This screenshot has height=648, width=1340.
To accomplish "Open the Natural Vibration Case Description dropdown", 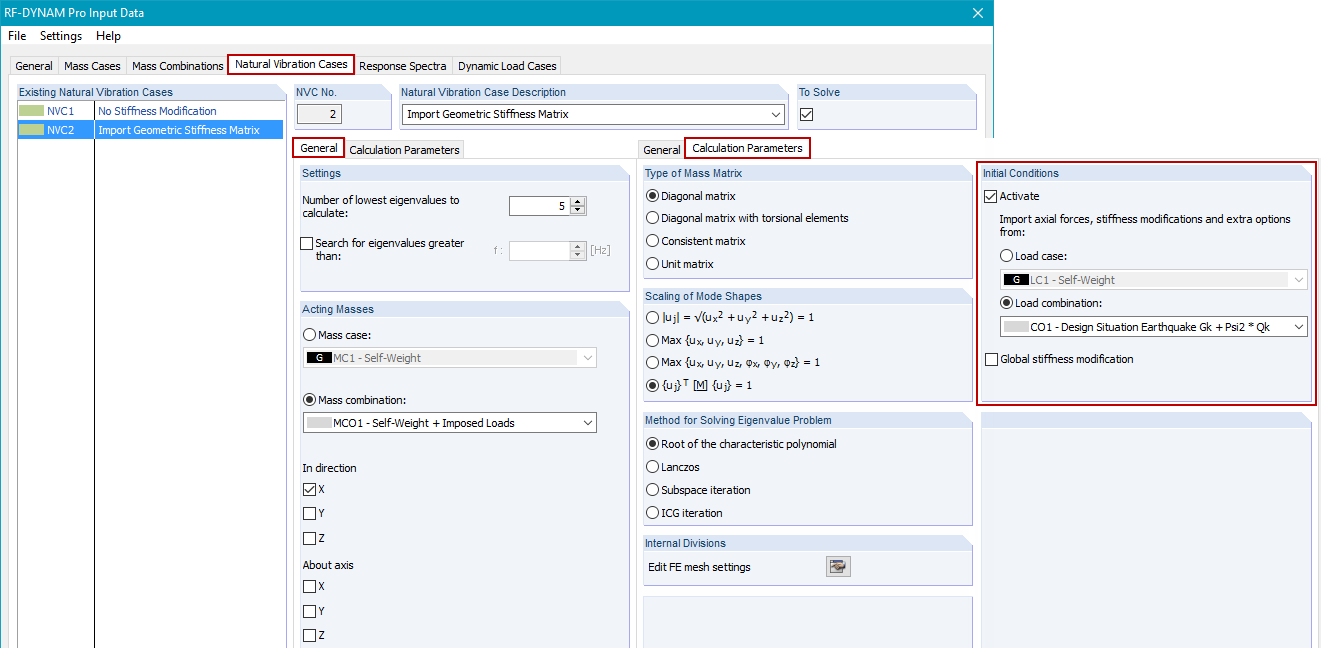I will tap(776, 113).
